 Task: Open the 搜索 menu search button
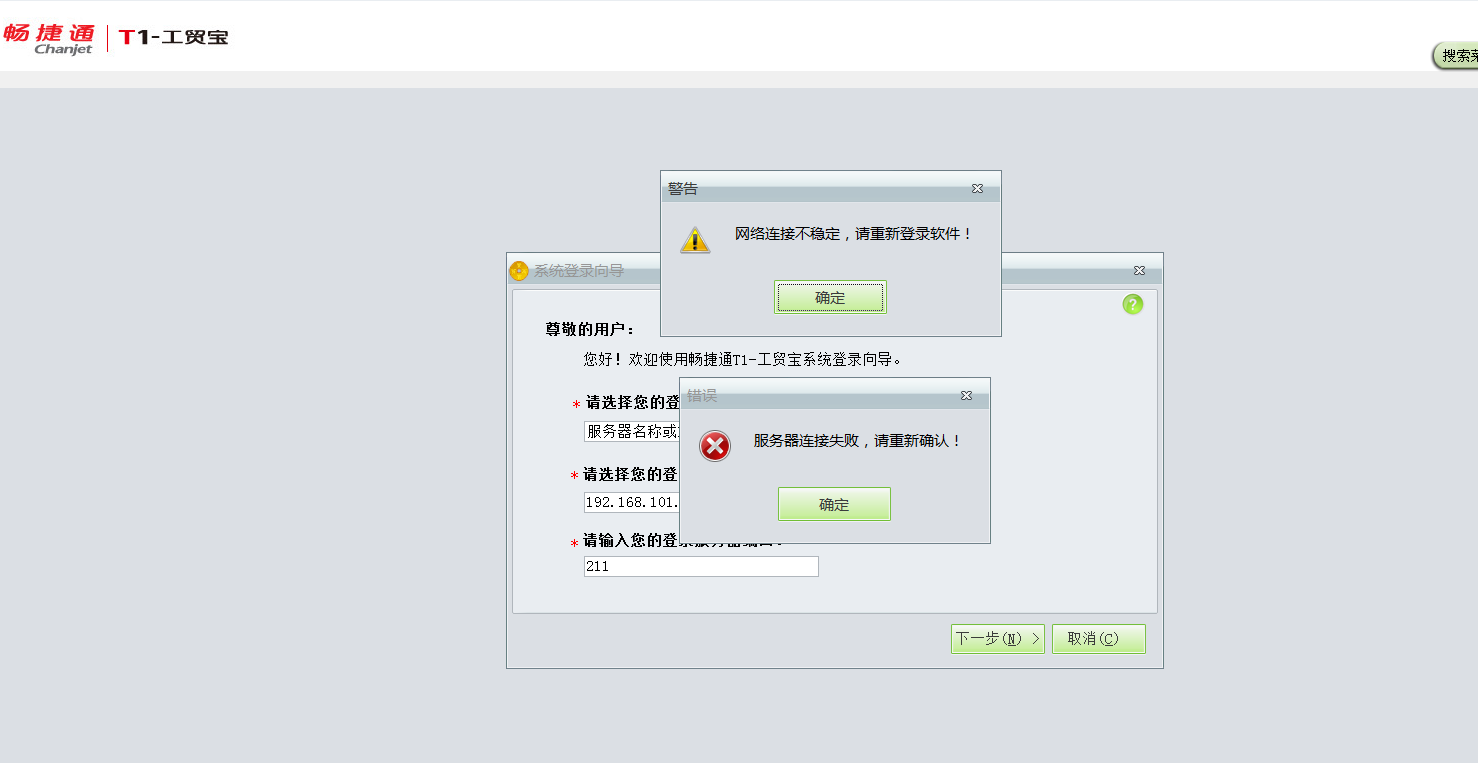[x=1457, y=56]
